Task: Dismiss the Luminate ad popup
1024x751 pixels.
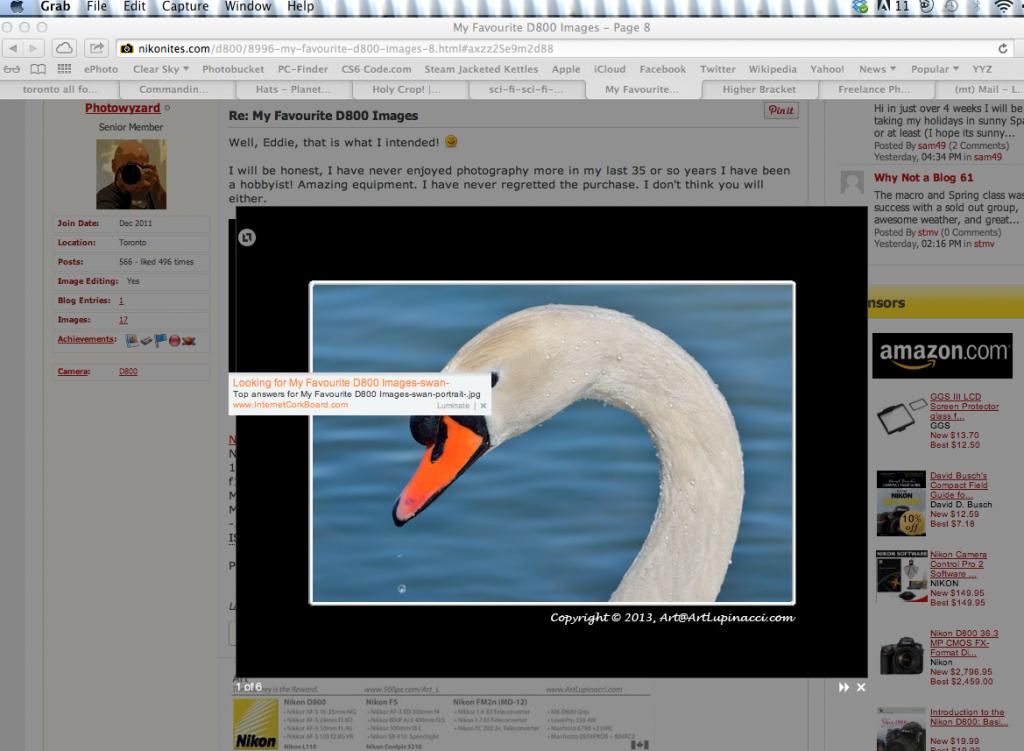Action: click(x=483, y=406)
